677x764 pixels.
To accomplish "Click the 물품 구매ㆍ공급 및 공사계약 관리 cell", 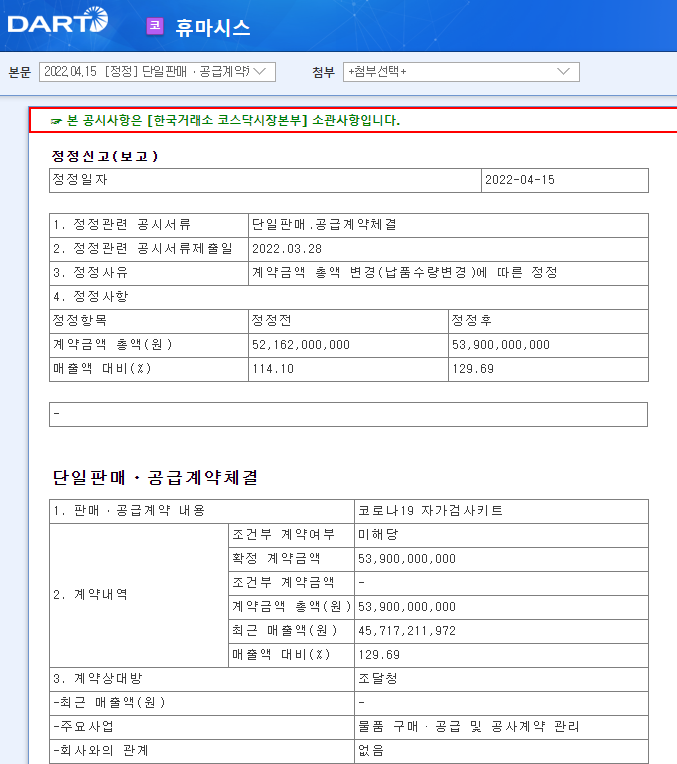I will coord(501,727).
